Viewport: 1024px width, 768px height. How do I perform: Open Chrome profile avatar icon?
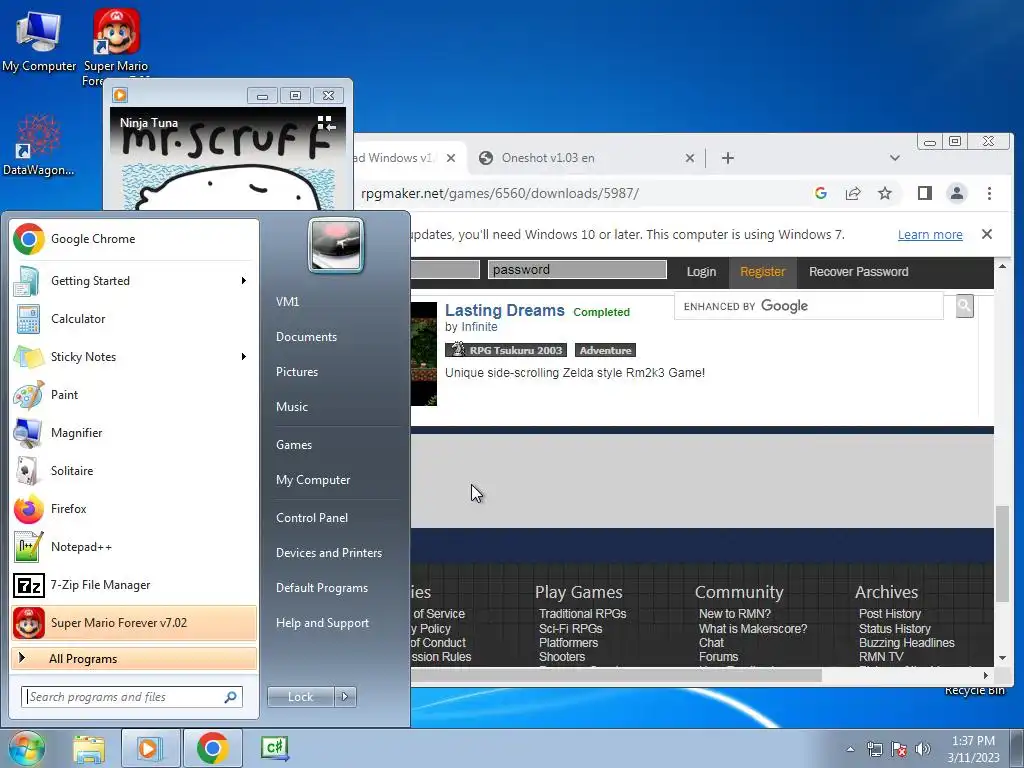coord(957,193)
